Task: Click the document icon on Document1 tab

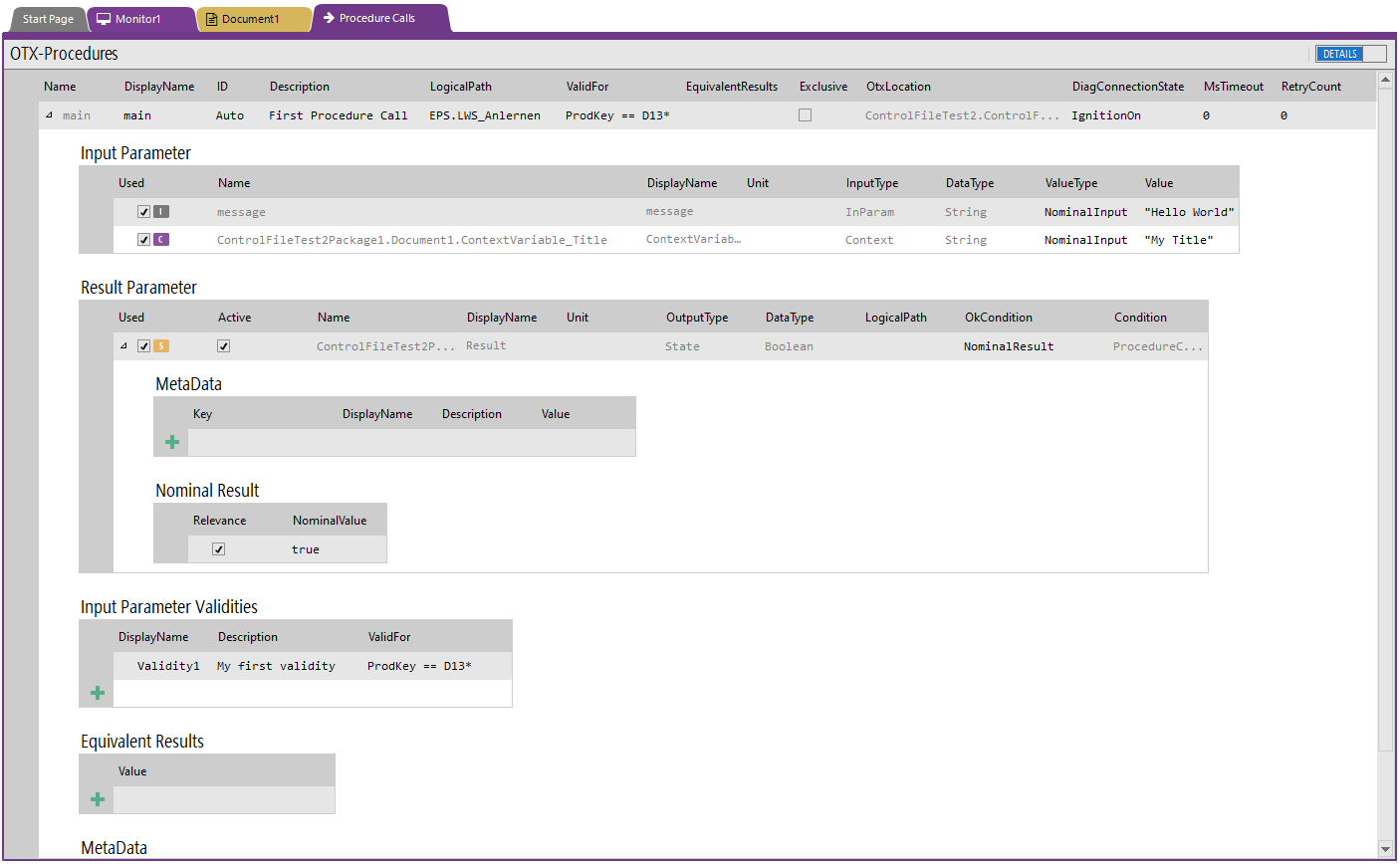Action: click(x=209, y=18)
